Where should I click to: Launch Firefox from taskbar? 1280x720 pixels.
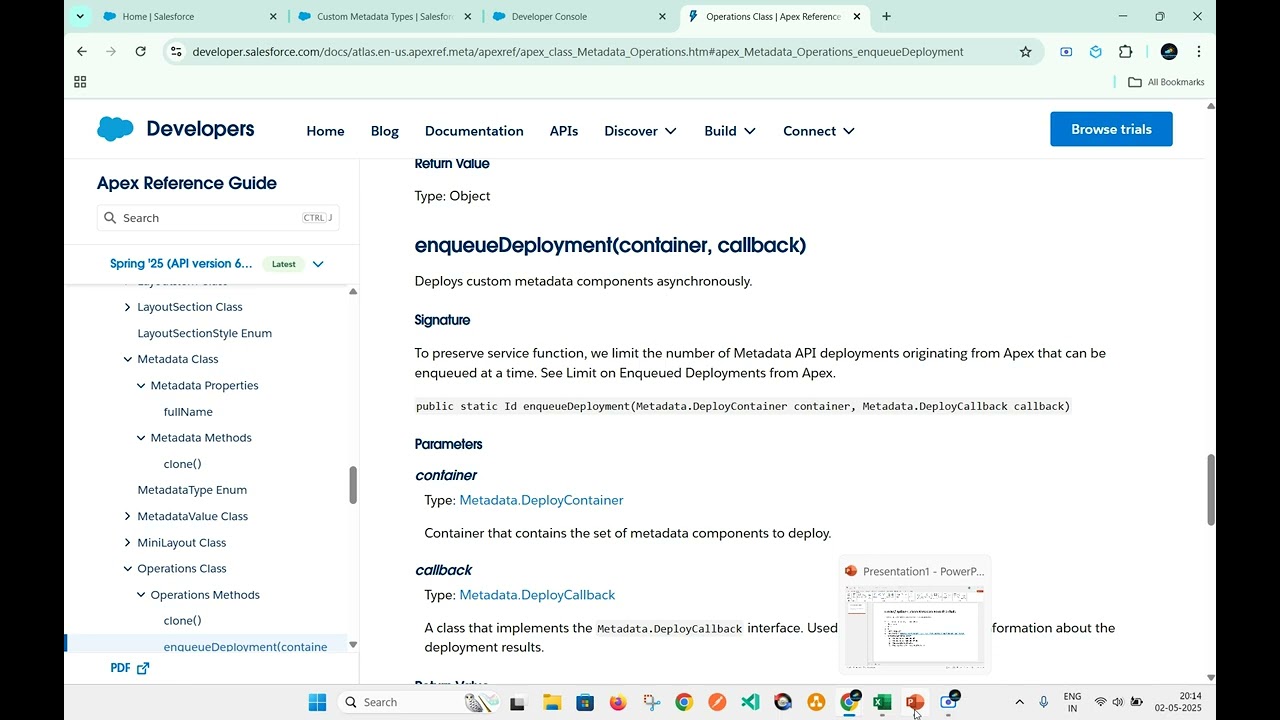[x=618, y=702]
